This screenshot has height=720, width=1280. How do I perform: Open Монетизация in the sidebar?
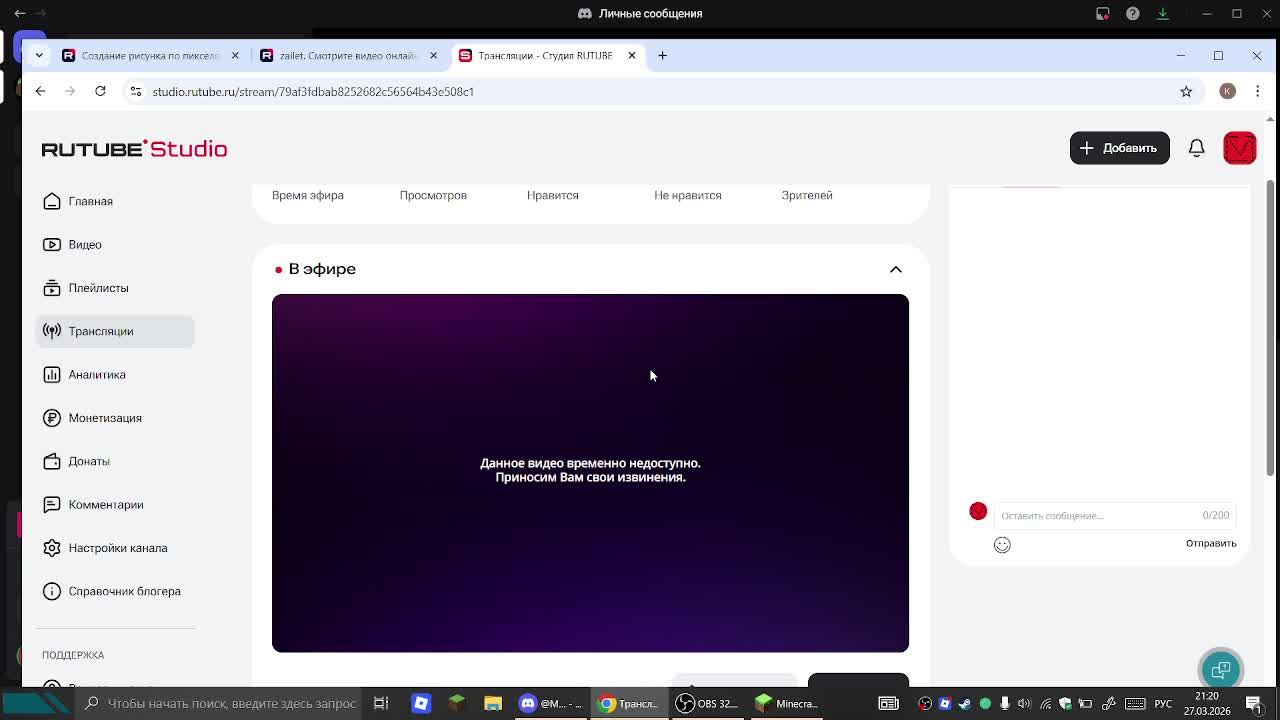115,418
